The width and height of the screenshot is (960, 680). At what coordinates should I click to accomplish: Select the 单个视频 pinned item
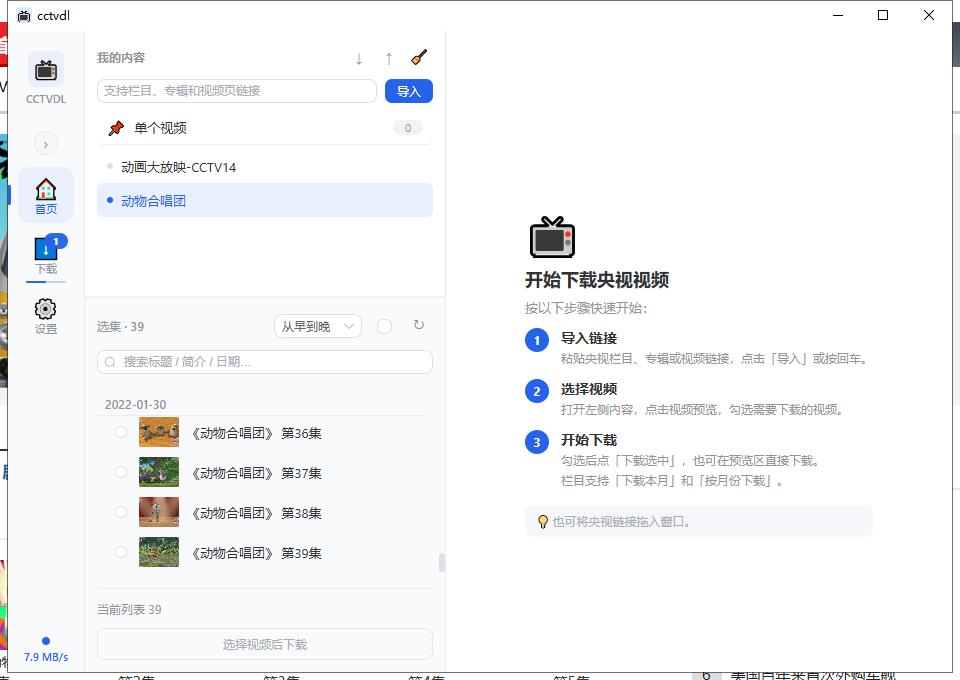[x=264, y=128]
